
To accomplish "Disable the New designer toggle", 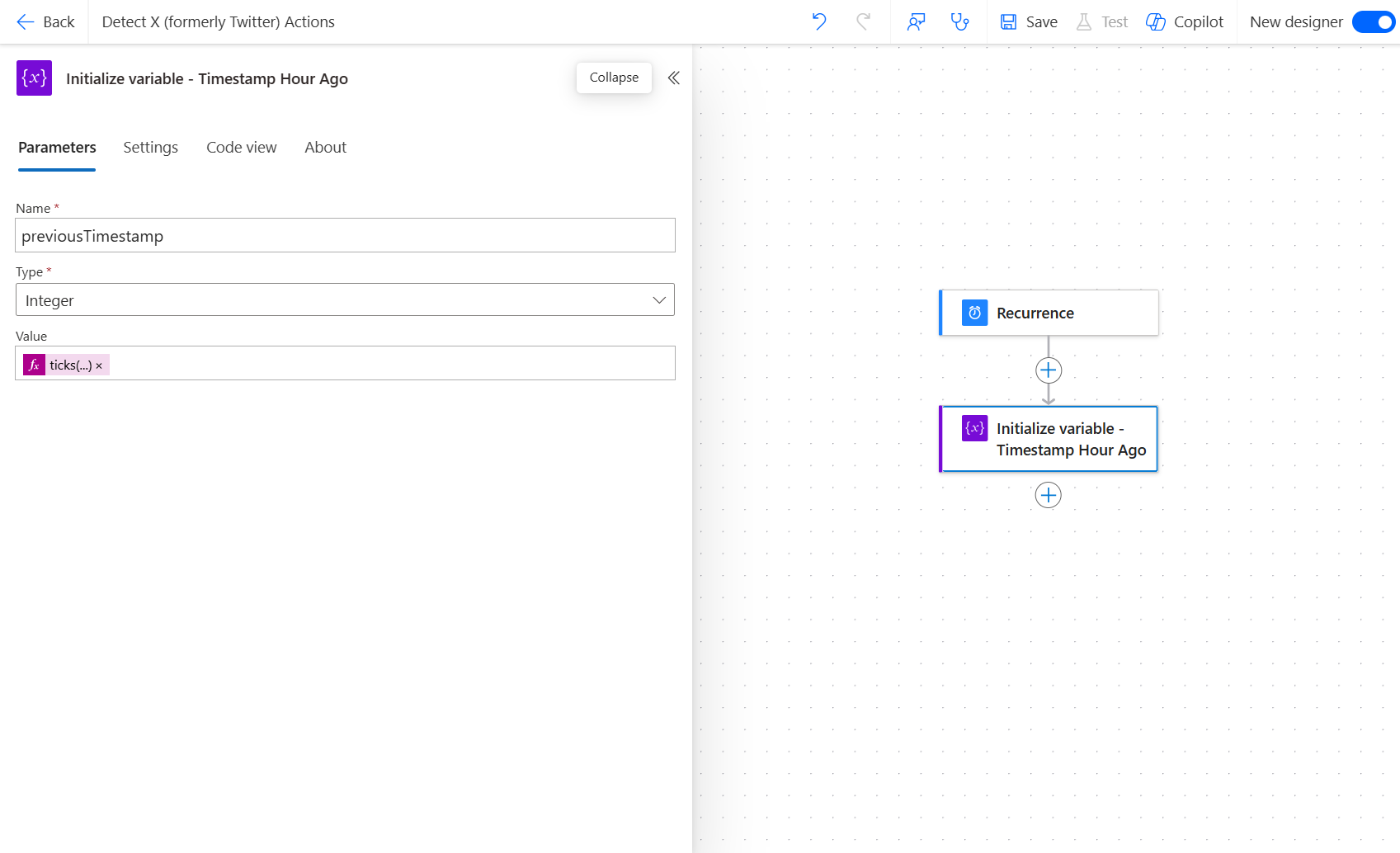I will [x=1373, y=22].
